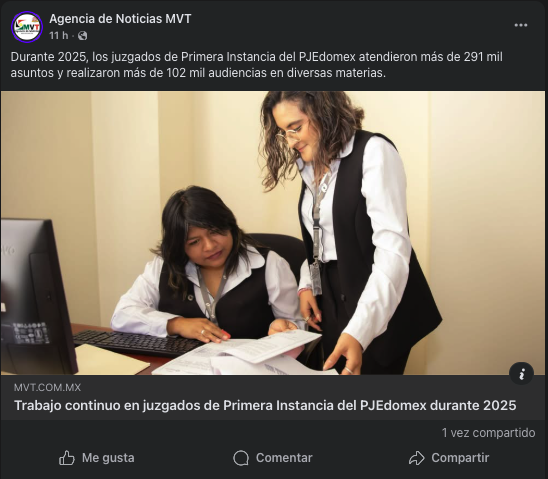Click the black keyboard in the photo
This screenshot has height=479, width=548.
tap(136, 342)
